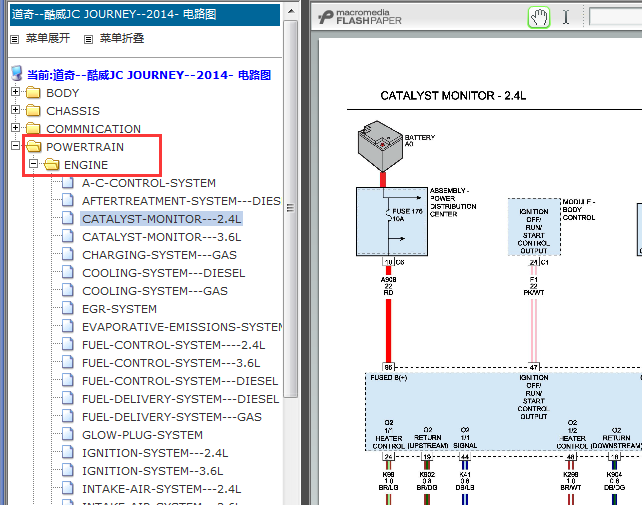Collapse the POWERTRAIN folder node
The height and width of the screenshot is (505, 642).
click(16, 146)
